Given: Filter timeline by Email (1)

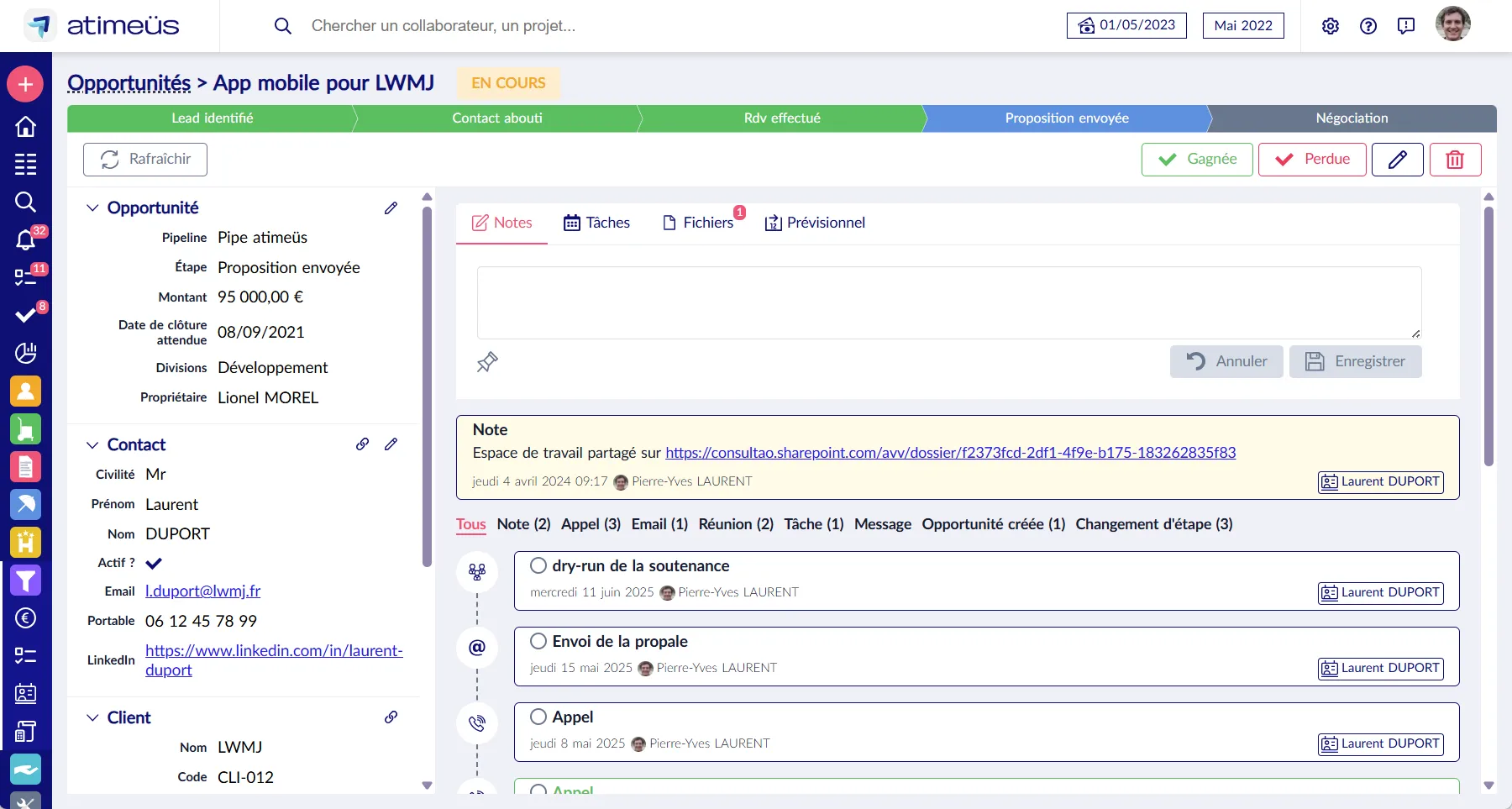Looking at the screenshot, I should click(x=659, y=524).
